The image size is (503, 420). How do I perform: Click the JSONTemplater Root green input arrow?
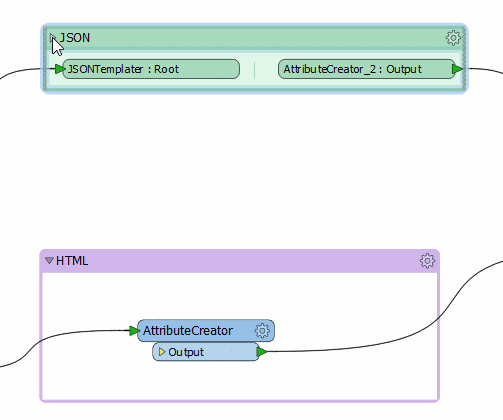(x=60, y=69)
